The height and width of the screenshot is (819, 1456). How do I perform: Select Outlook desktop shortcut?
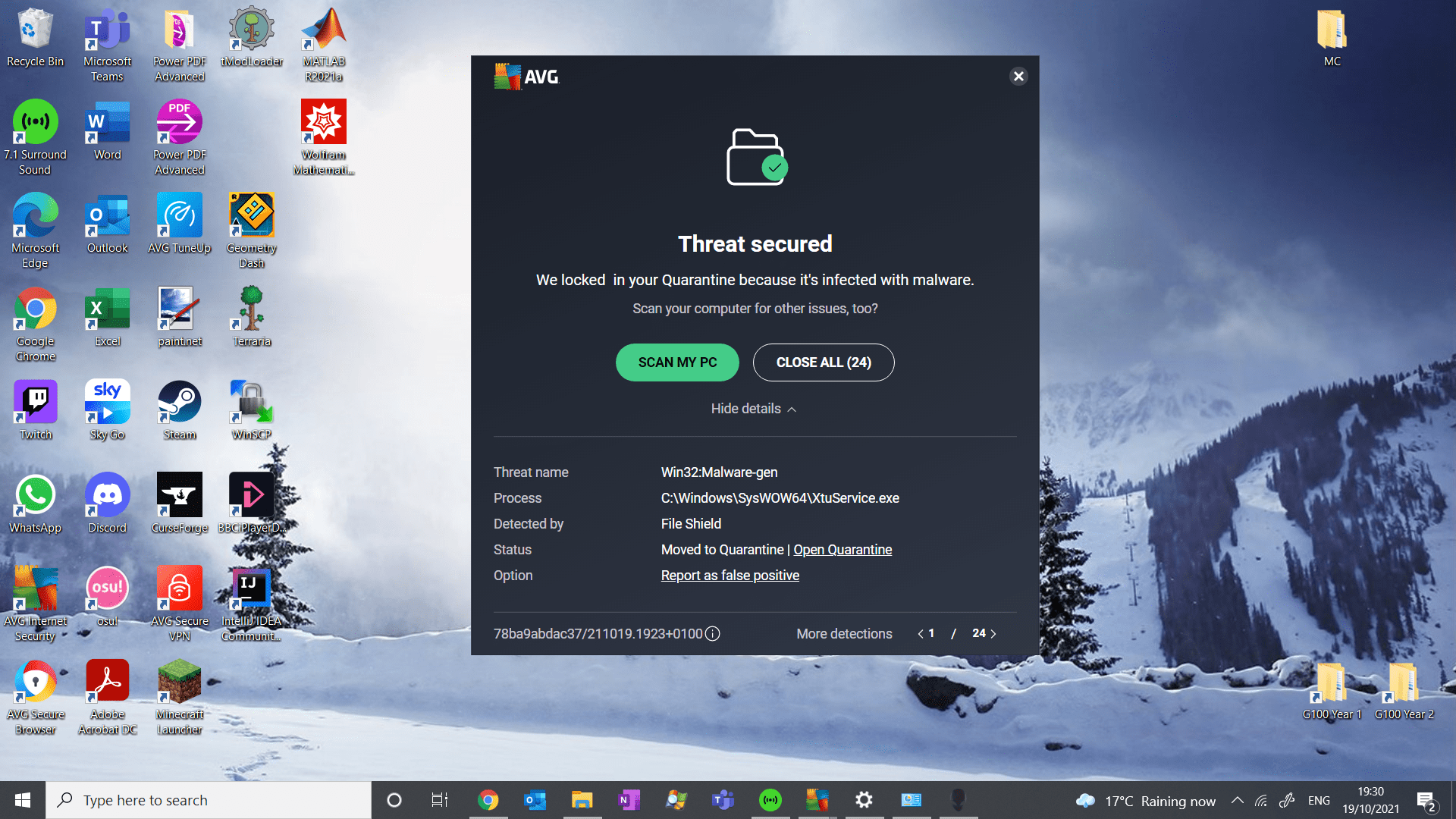coord(107,224)
